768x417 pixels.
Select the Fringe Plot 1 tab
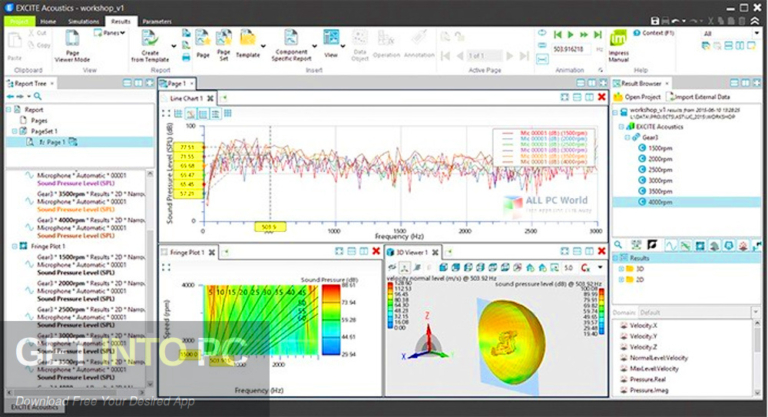point(187,252)
